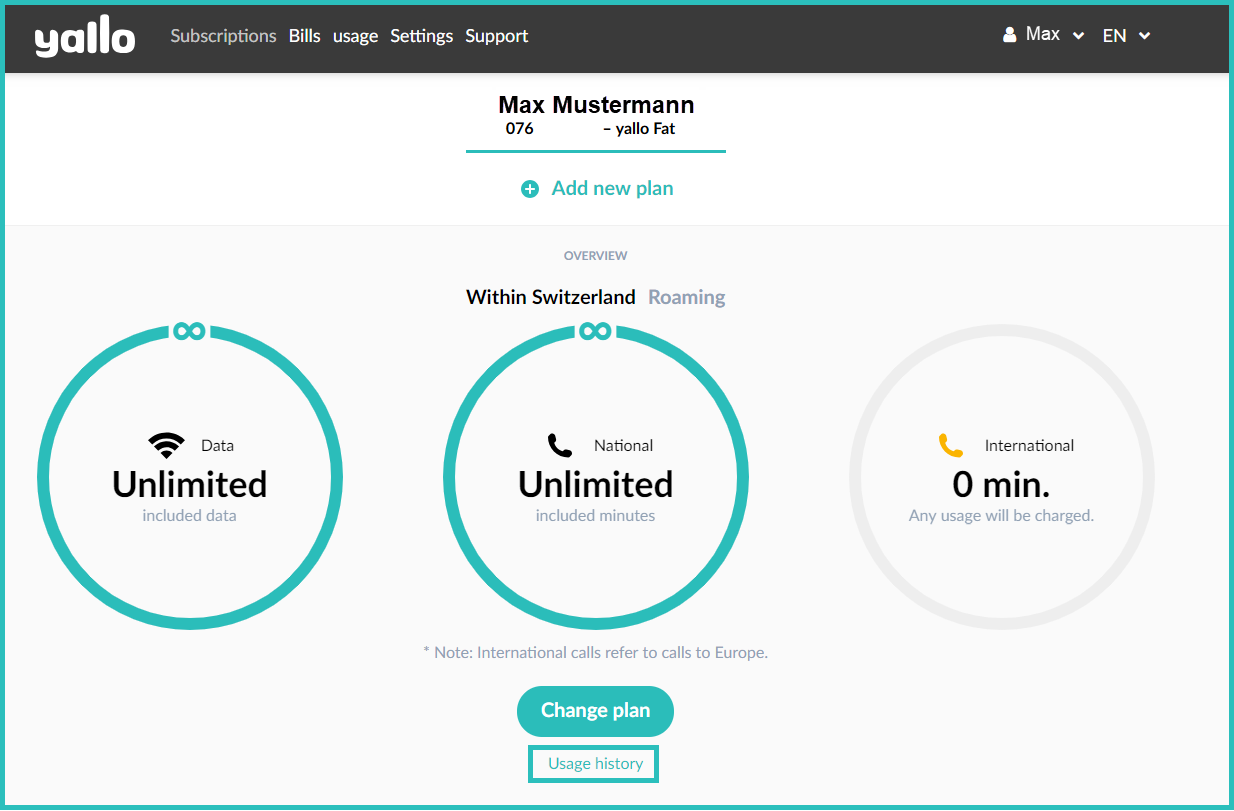Viewport: 1234px width, 811px height.
Task: Click the Wi-Fi Data icon
Action: (166, 445)
